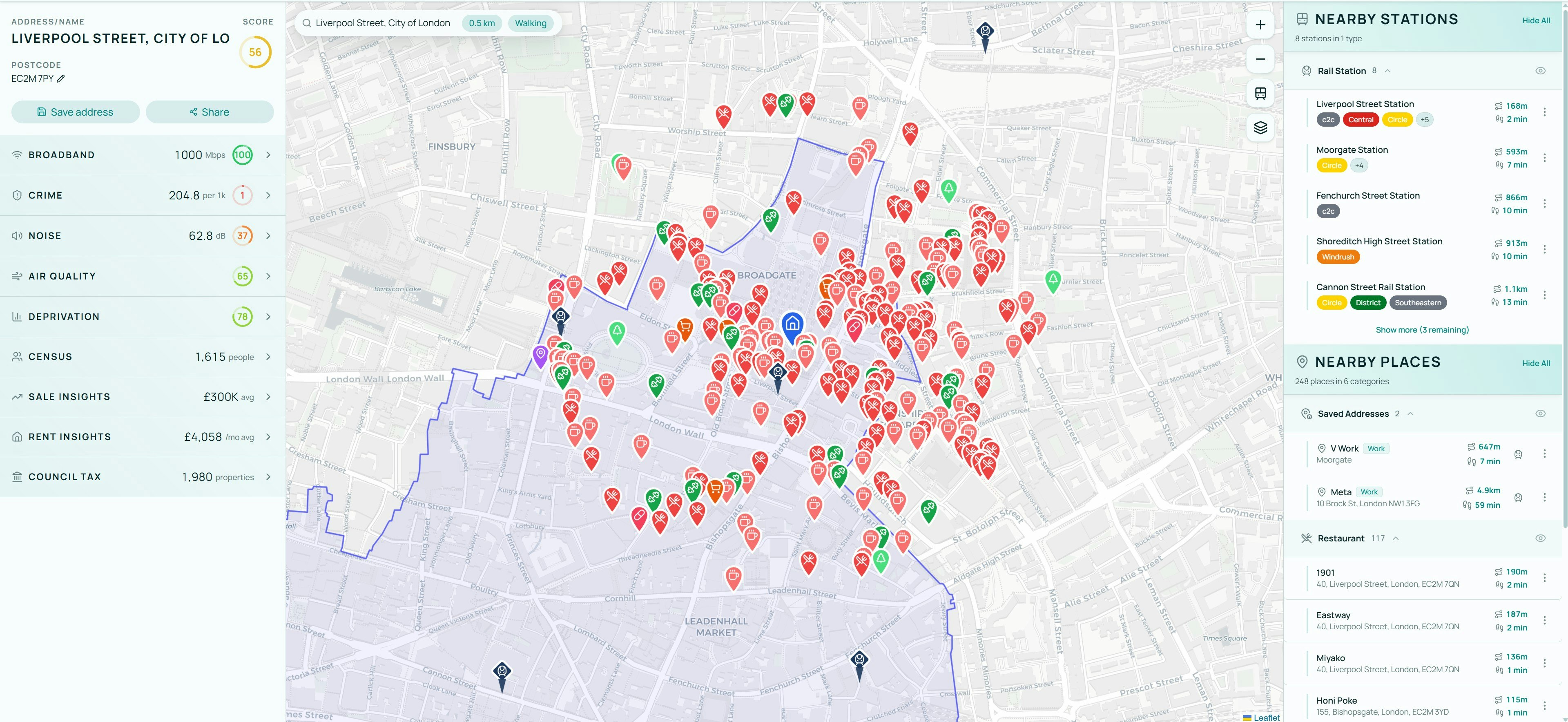Click the Save address button

pos(76,112)
